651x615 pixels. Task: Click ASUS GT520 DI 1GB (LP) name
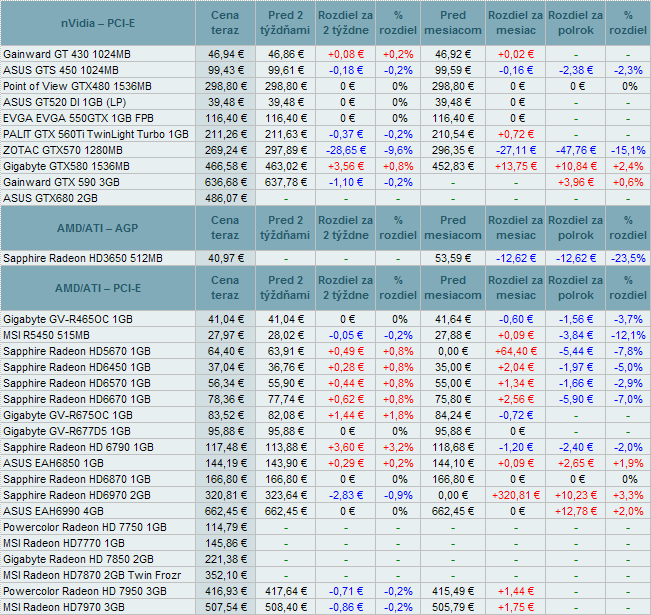(x=64, y=102)
